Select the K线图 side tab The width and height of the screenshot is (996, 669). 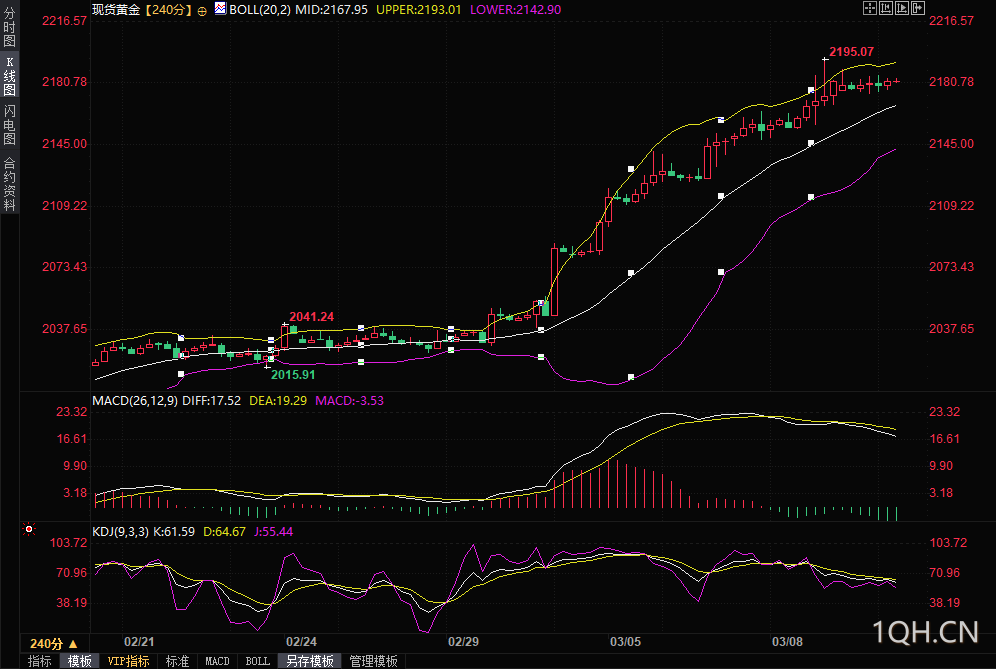pos(9,76)
